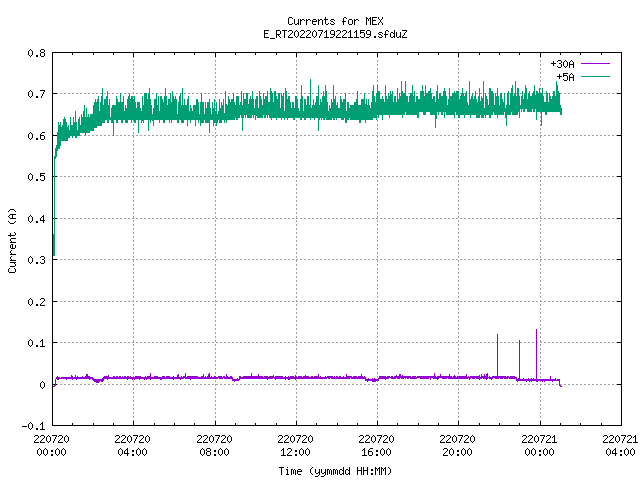Click the purple +30A legend line sample
This screenshot has width=640, height=480.
(595, 64)
